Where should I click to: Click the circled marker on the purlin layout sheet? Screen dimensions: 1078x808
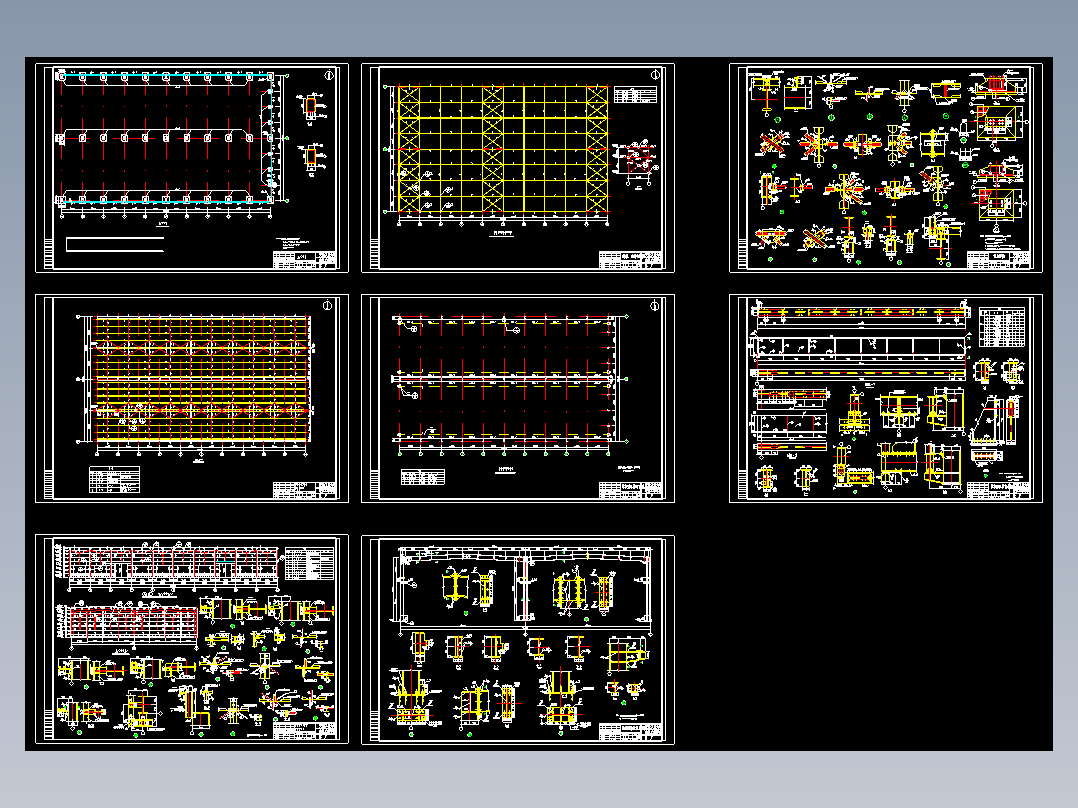click(x=327, y=305)
